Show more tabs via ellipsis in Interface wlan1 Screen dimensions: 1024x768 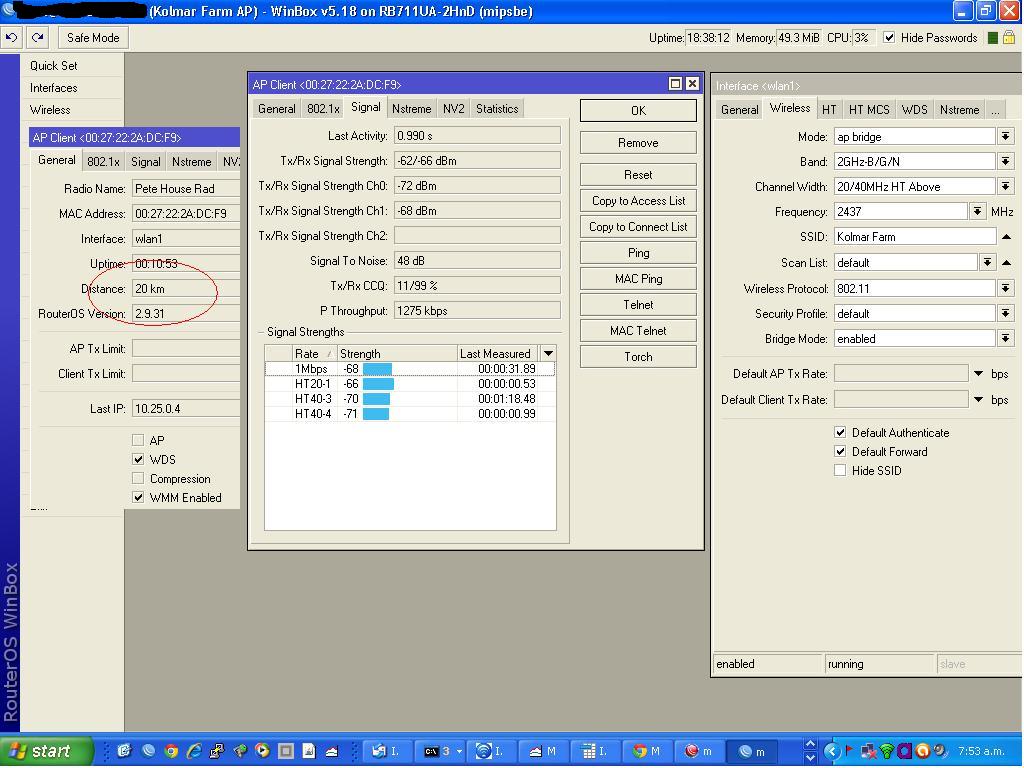click(995, 110)
